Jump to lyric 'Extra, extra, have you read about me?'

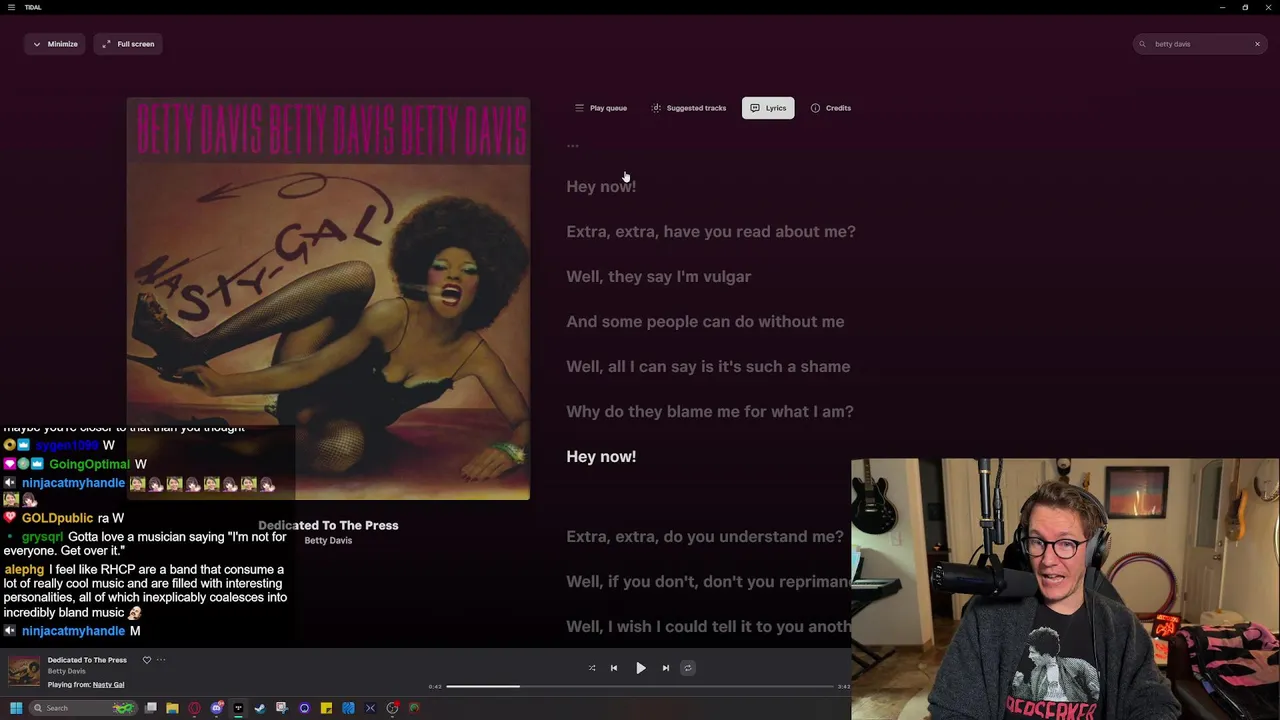(x=711, y=231)
